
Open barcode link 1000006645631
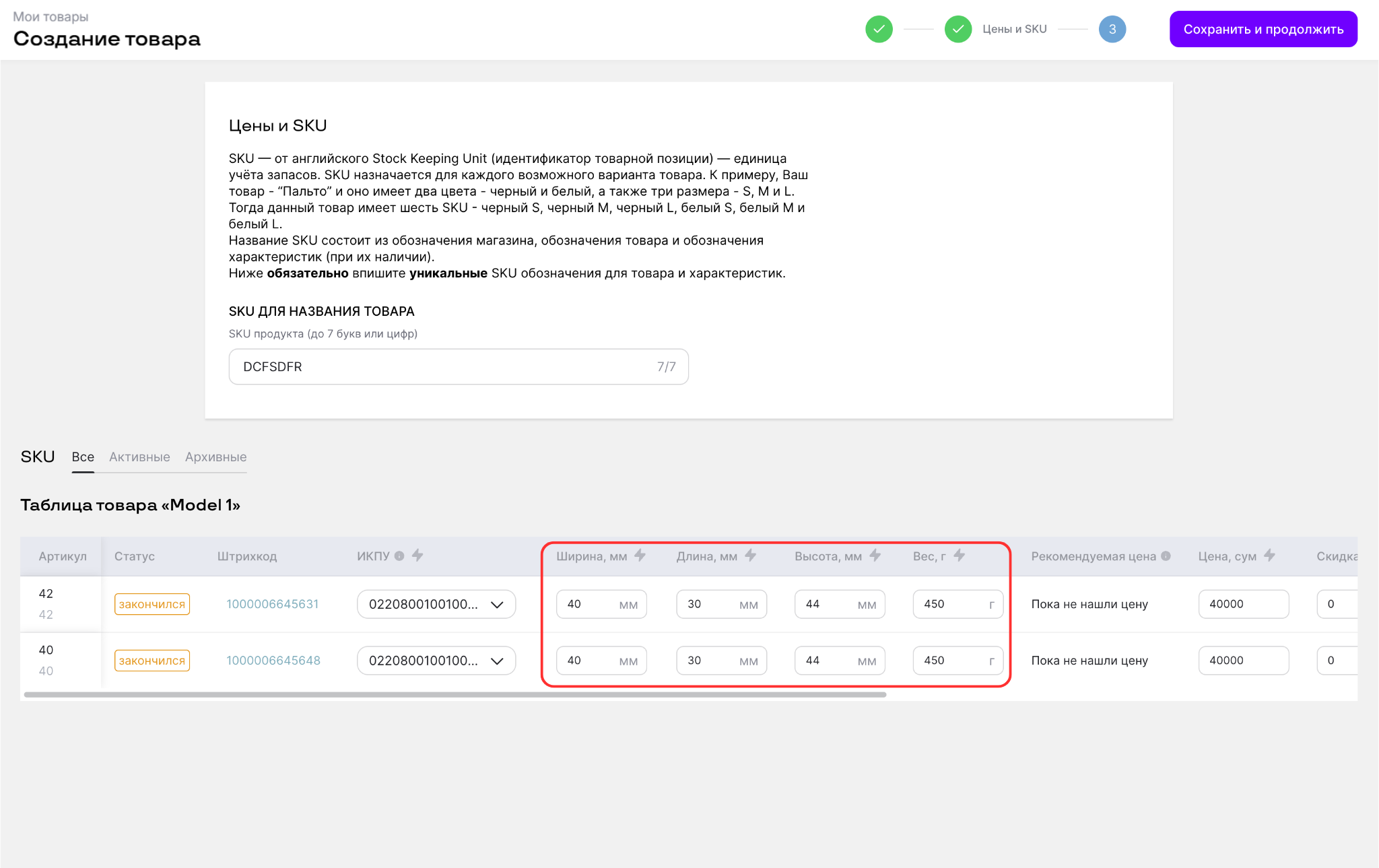(272, 604)
